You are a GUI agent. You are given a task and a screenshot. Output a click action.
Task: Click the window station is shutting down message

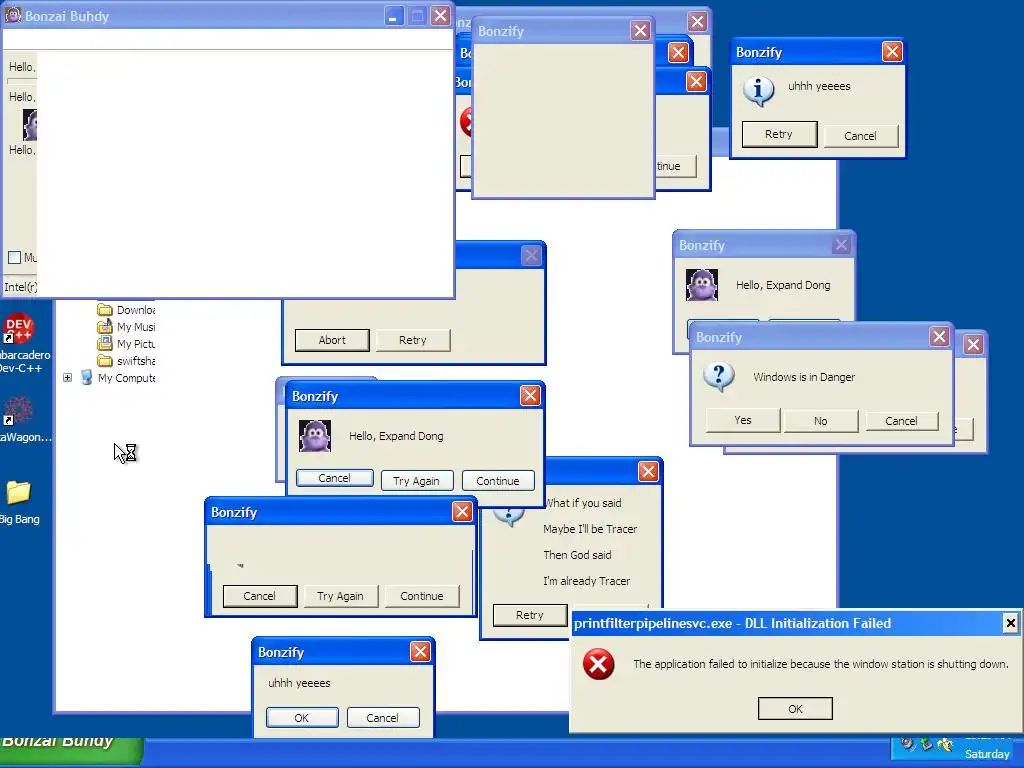tap(821, 664)
